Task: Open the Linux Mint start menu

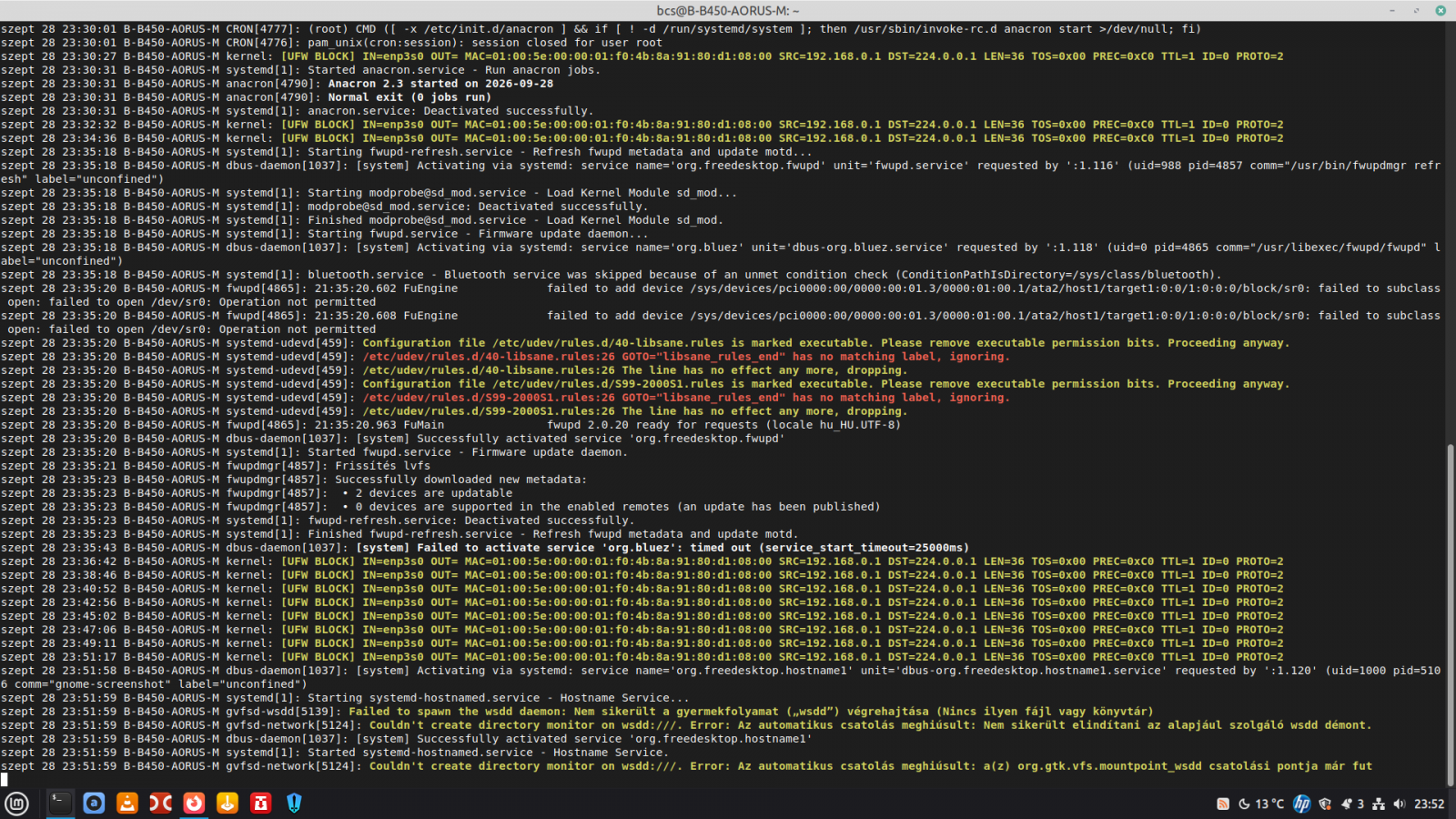Action: tap(16, 804)
